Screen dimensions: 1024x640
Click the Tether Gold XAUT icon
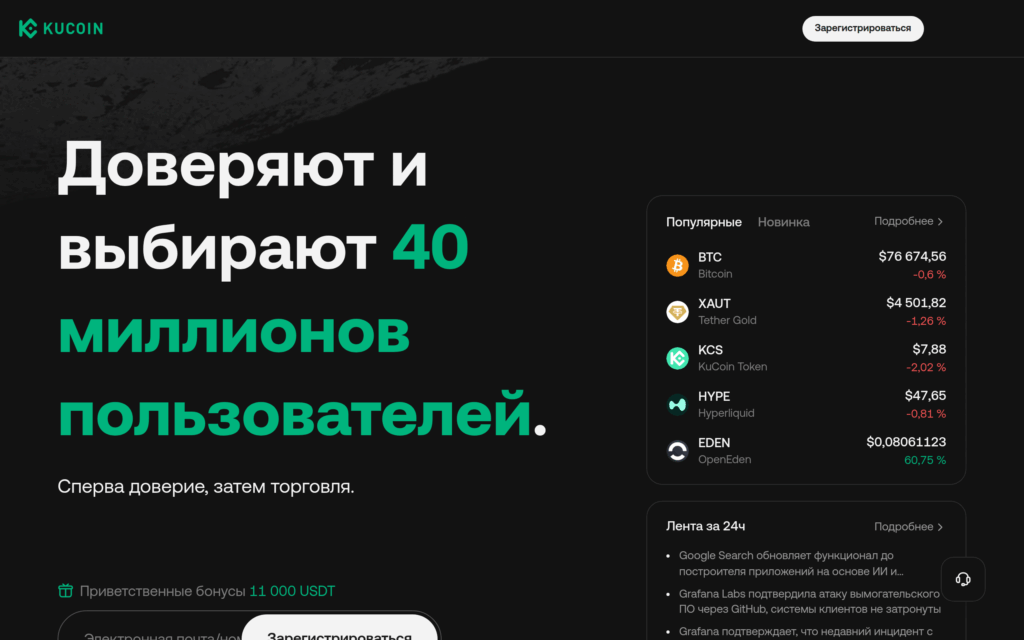677,312
